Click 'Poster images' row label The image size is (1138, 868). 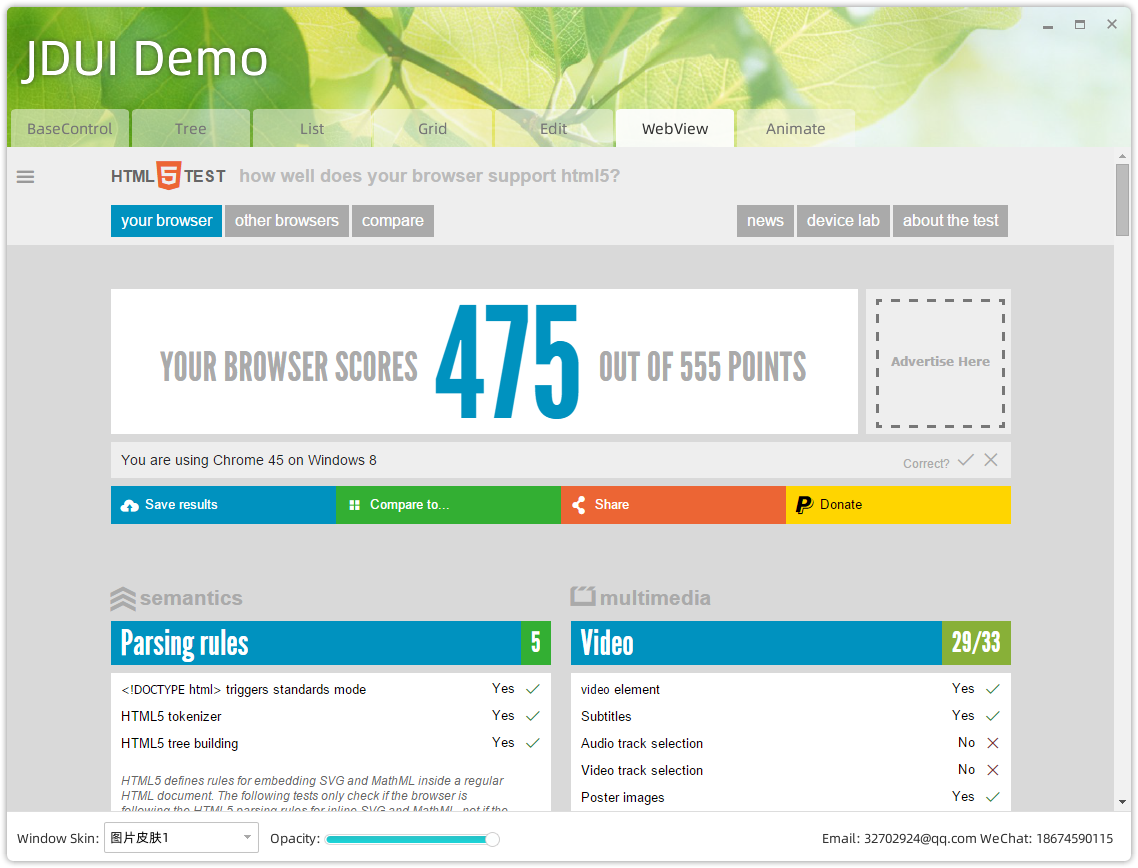(x=623, y=798)
